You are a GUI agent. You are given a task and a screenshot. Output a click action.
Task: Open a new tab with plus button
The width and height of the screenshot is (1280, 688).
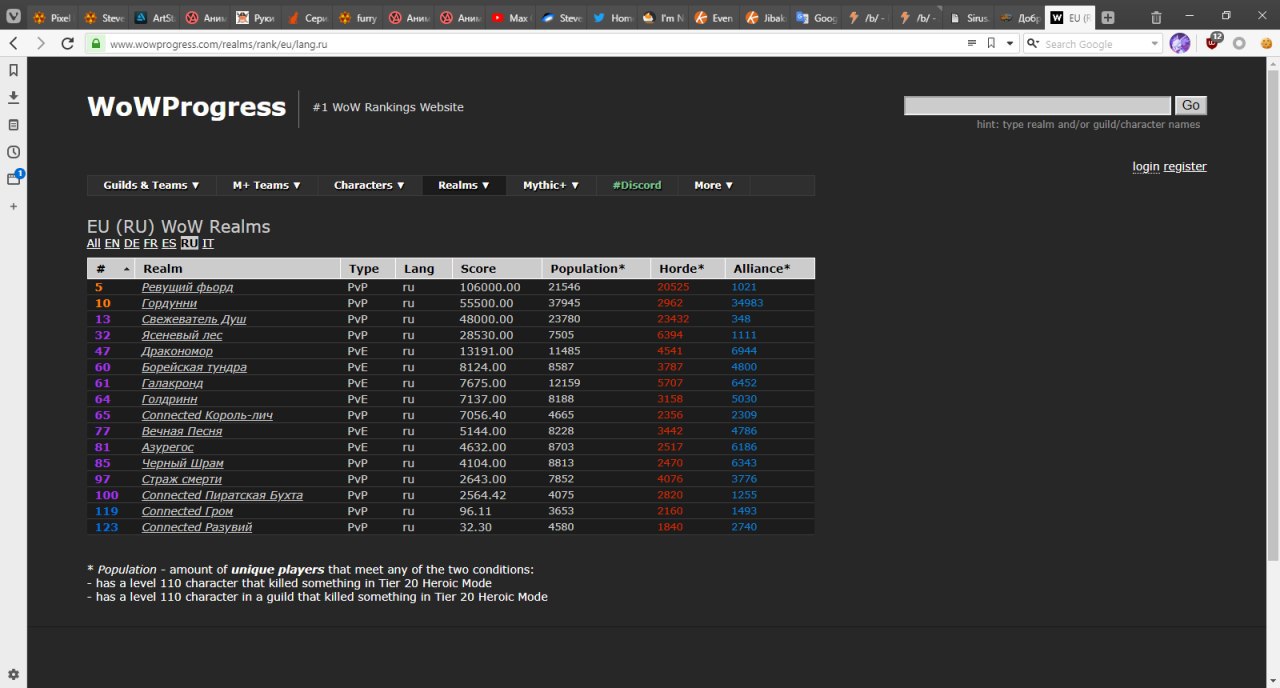coord(1107,17)
